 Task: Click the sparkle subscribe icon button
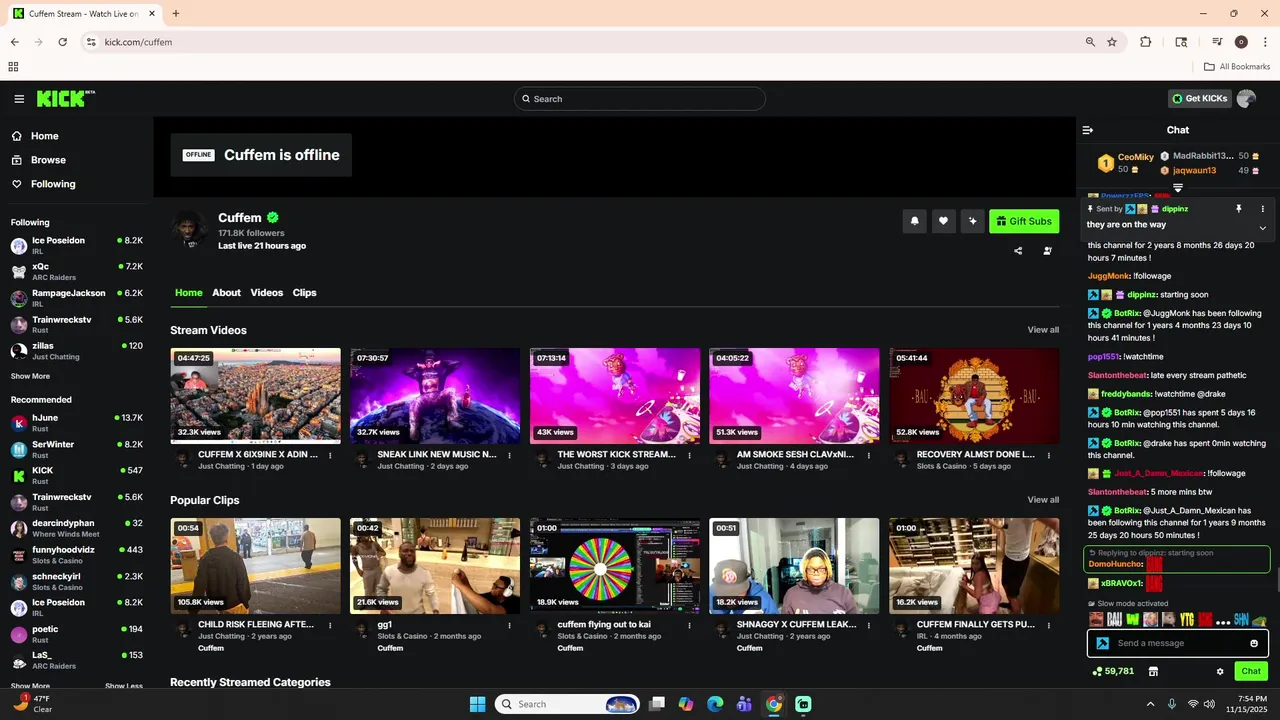(972, 221)
